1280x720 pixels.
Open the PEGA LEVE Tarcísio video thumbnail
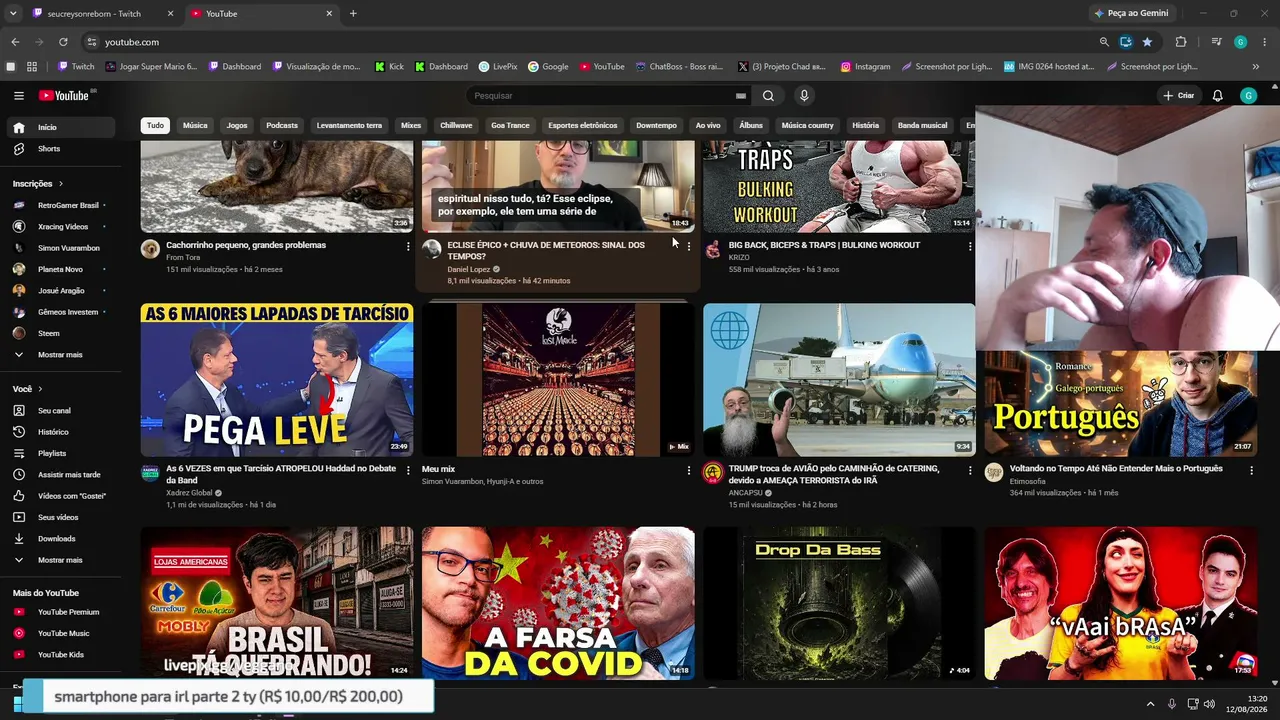(x=277, y=380)
